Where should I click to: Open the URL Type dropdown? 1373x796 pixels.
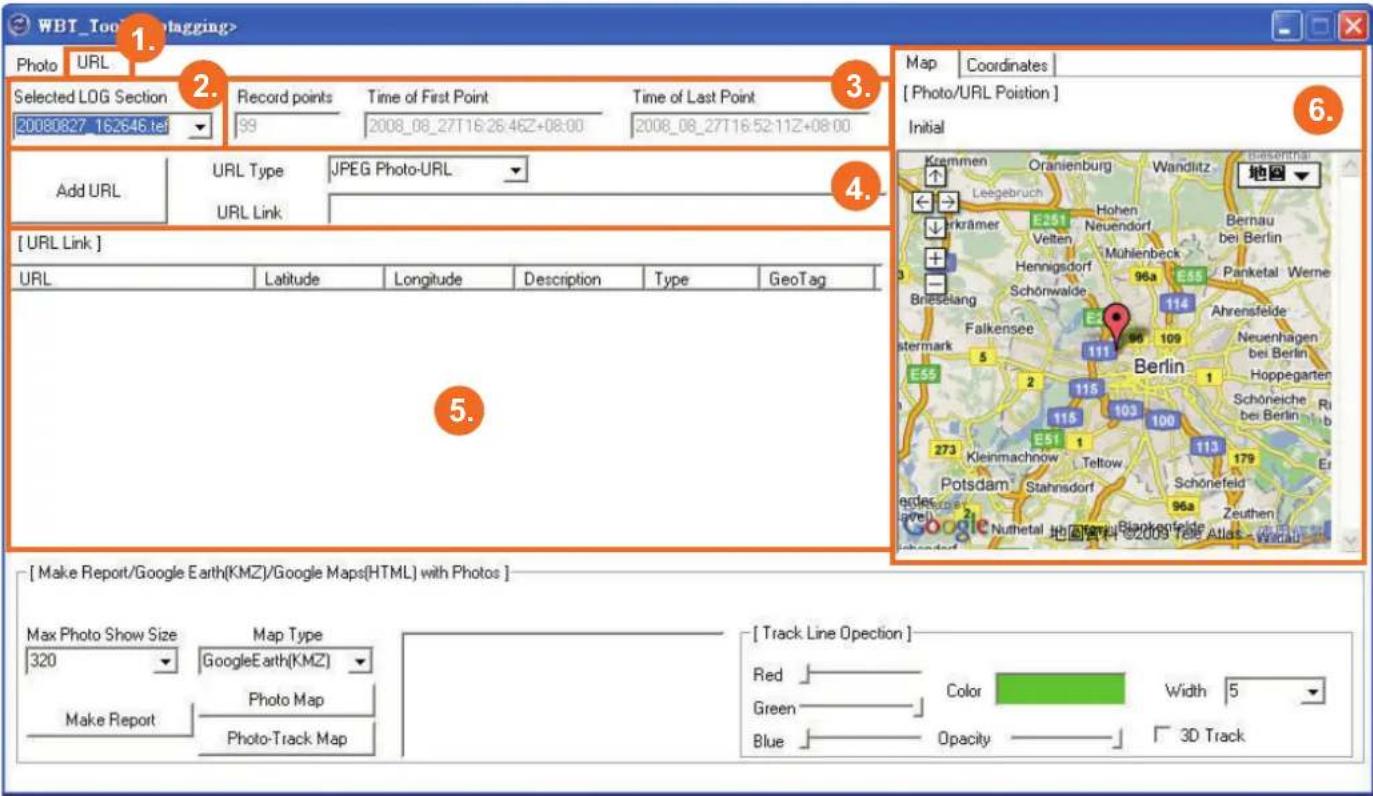coord(514,171)
